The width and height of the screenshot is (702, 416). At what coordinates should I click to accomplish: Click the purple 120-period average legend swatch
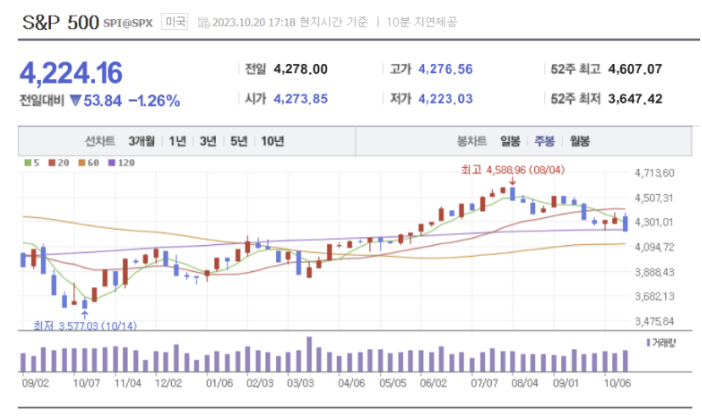tap(111, 163)
